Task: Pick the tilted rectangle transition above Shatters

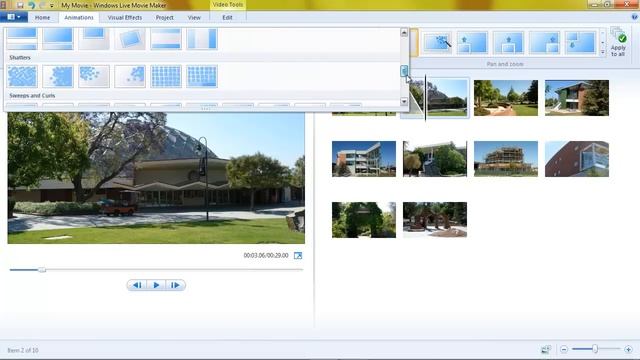Action: point(130,39)
